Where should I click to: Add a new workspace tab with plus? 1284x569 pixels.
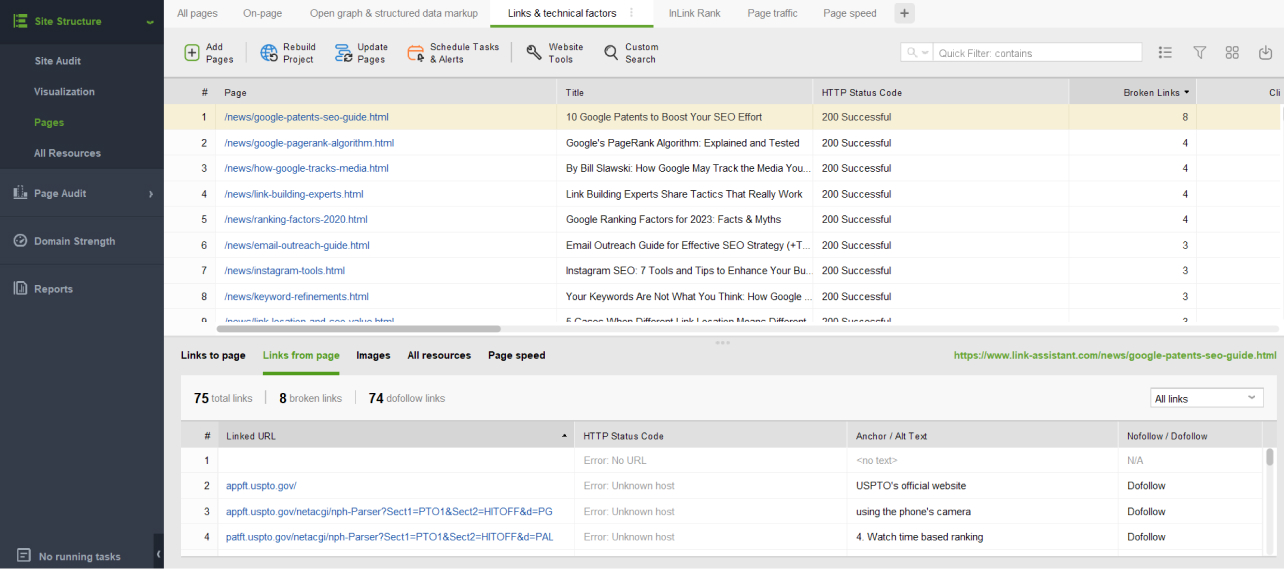coord(904,13)
